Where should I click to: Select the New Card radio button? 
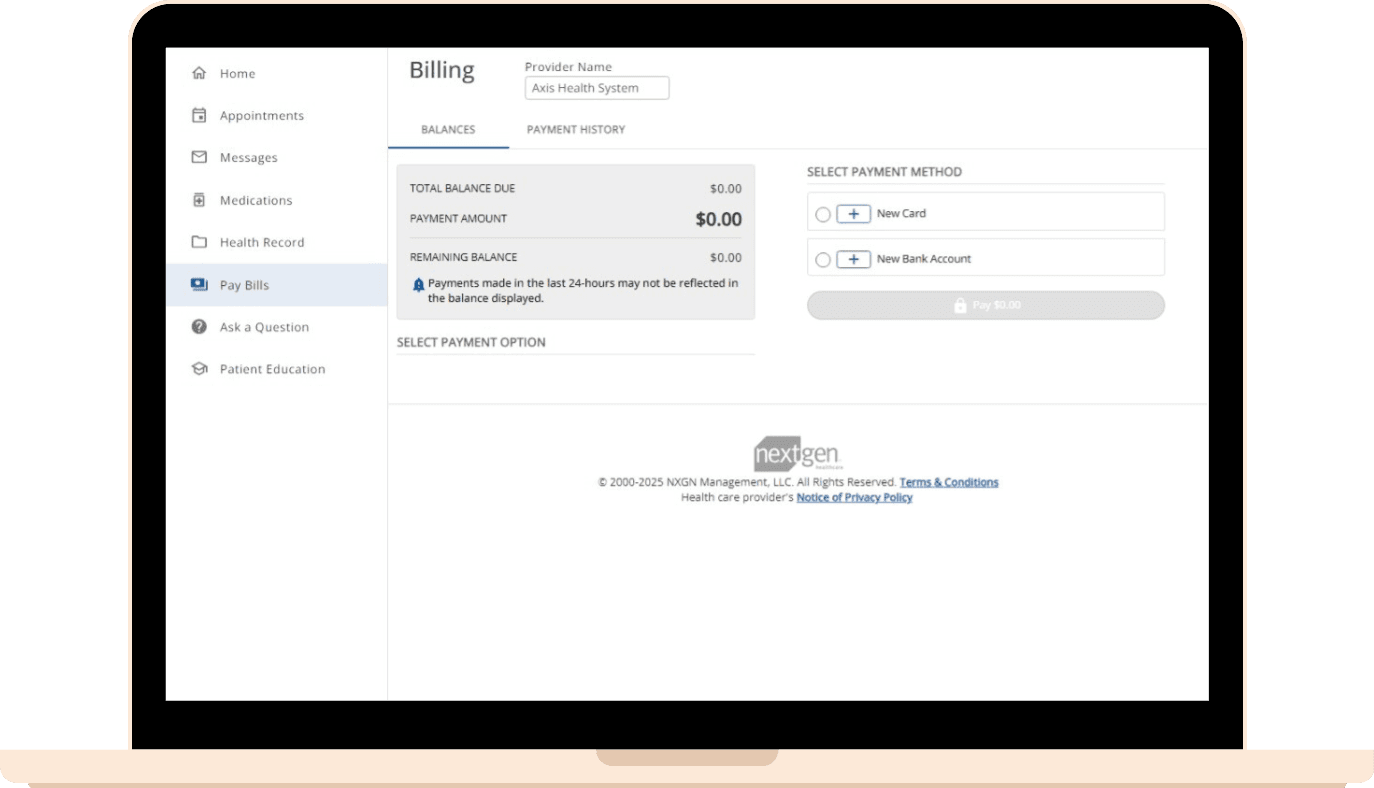pos(823,214)
